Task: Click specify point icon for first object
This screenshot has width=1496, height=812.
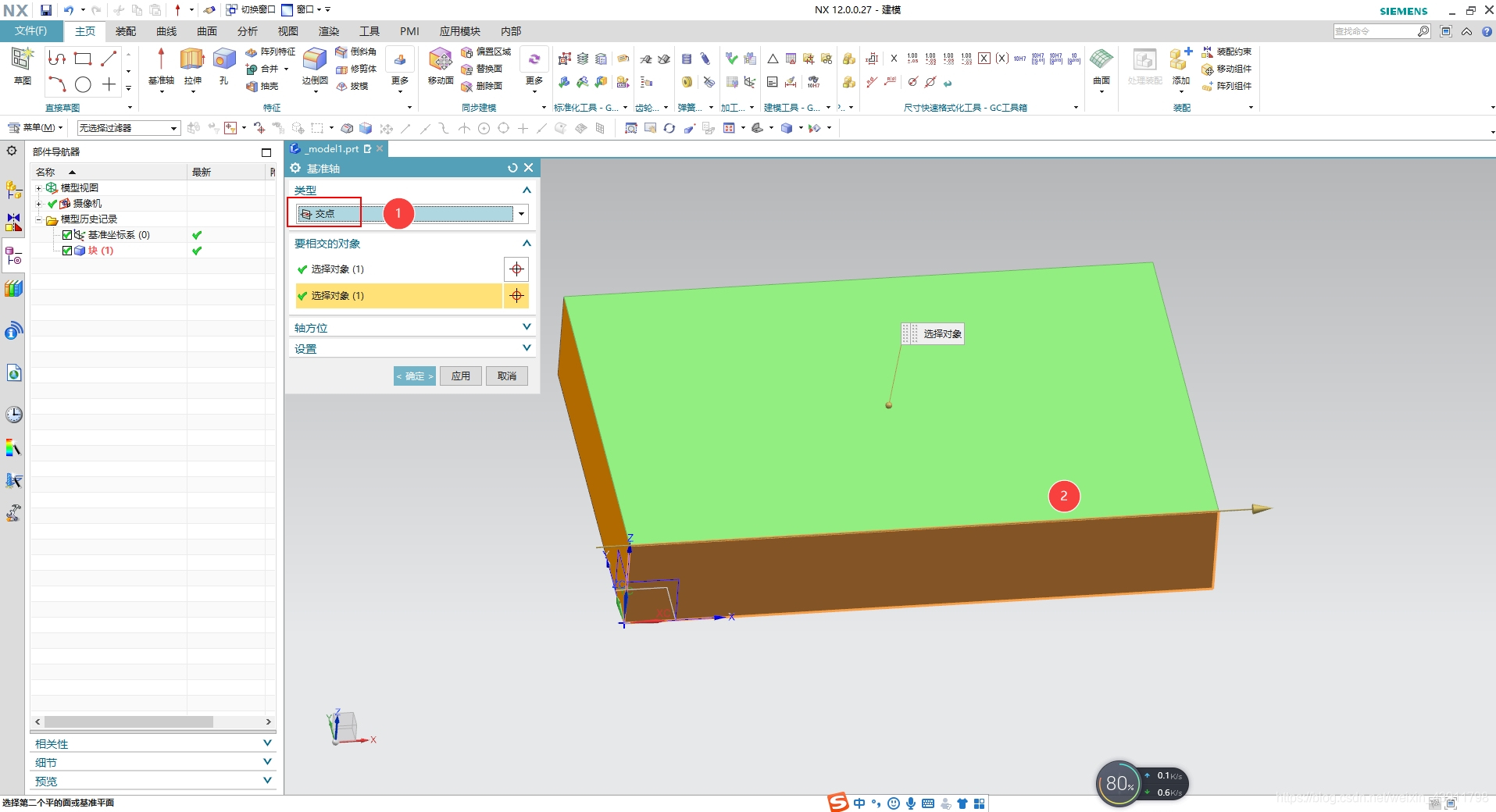Action: point(516,269)
